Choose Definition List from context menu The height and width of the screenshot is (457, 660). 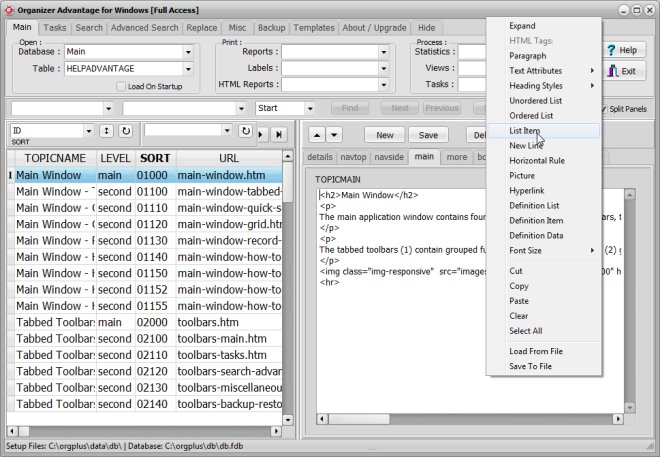click(544, 206)
